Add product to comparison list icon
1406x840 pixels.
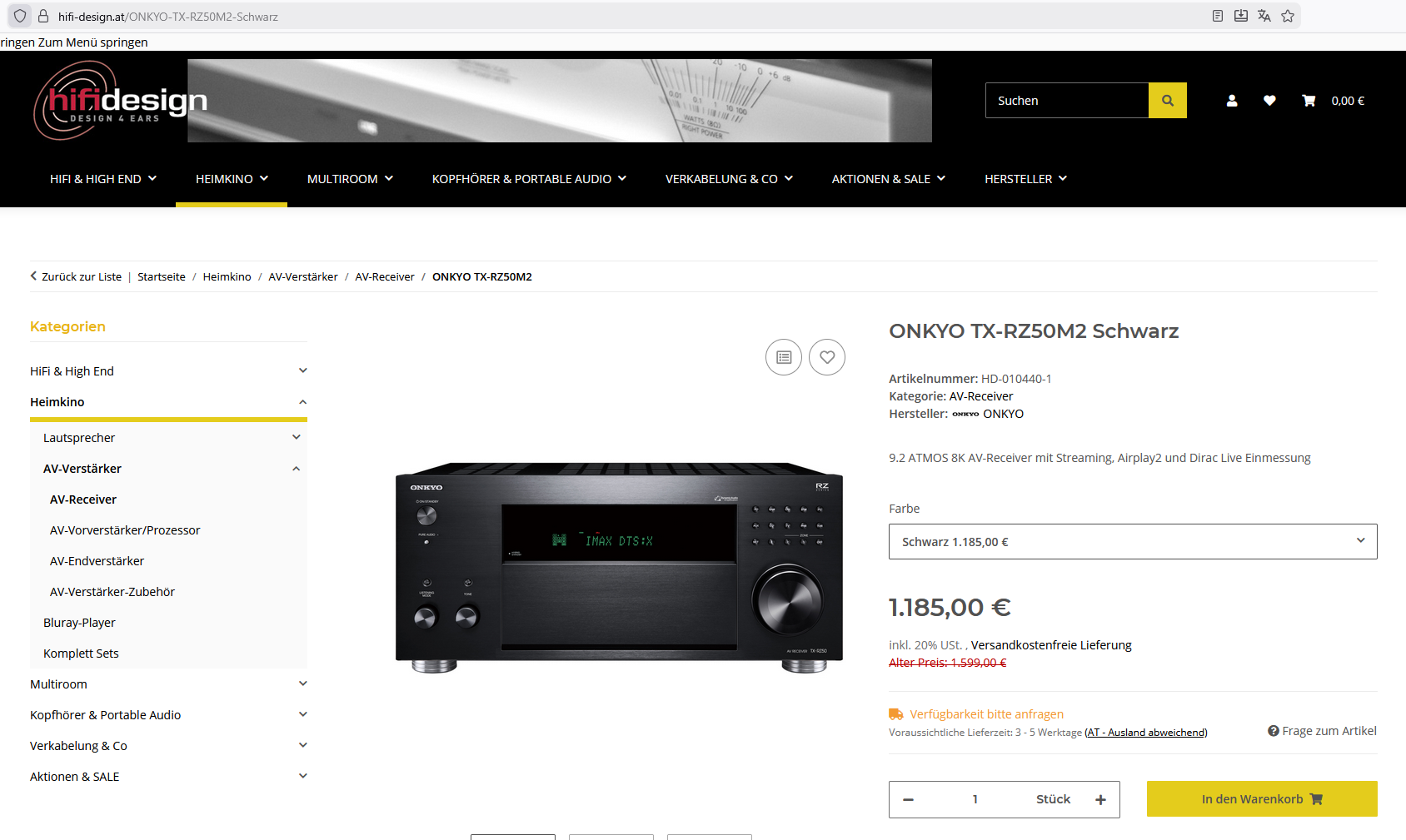pyautogui.click(x=783, y=357)
